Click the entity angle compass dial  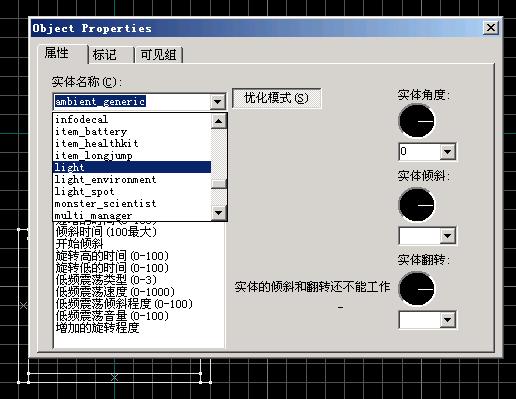point(416,121)
